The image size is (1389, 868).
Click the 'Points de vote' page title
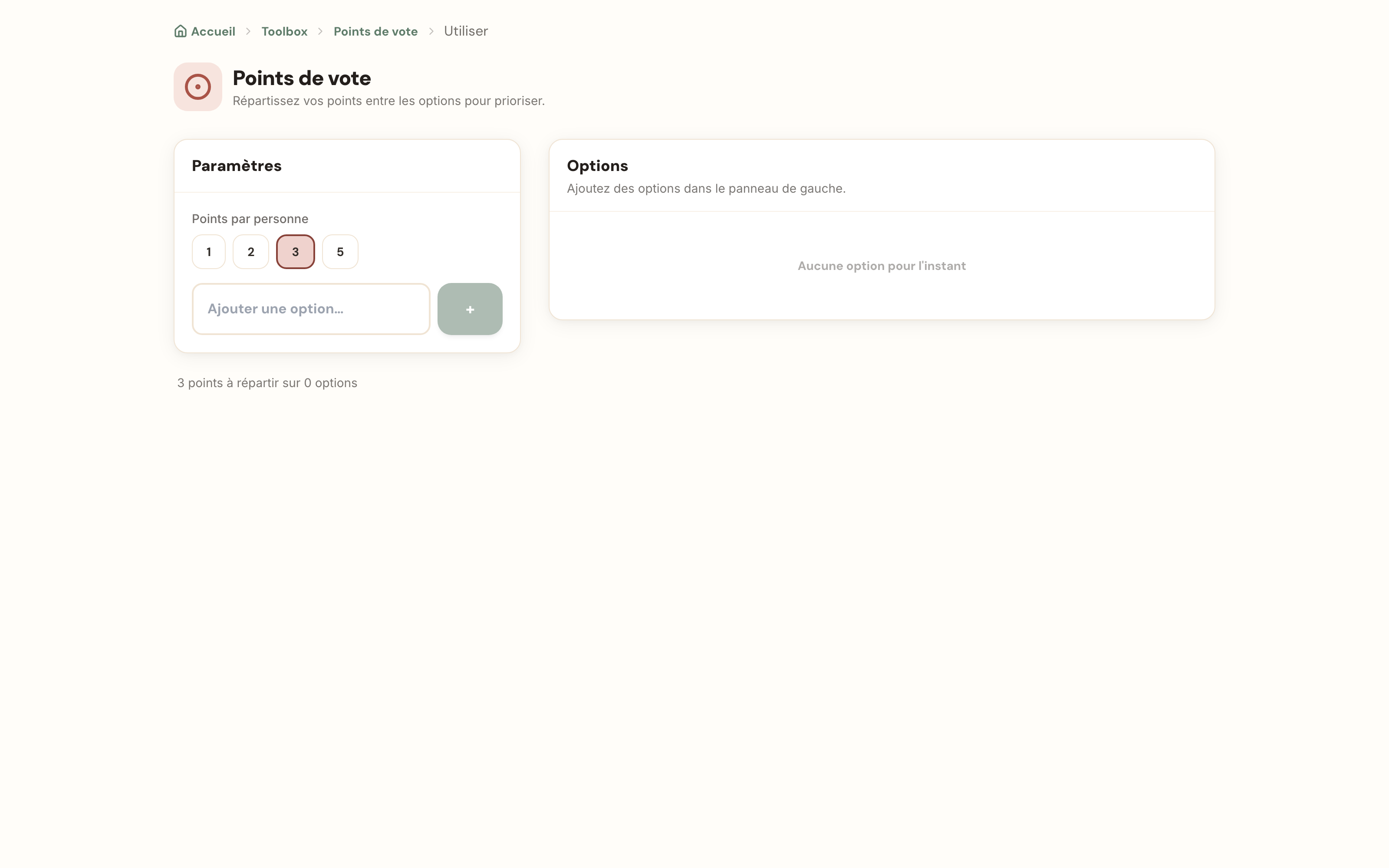click(x=301, y=78)
